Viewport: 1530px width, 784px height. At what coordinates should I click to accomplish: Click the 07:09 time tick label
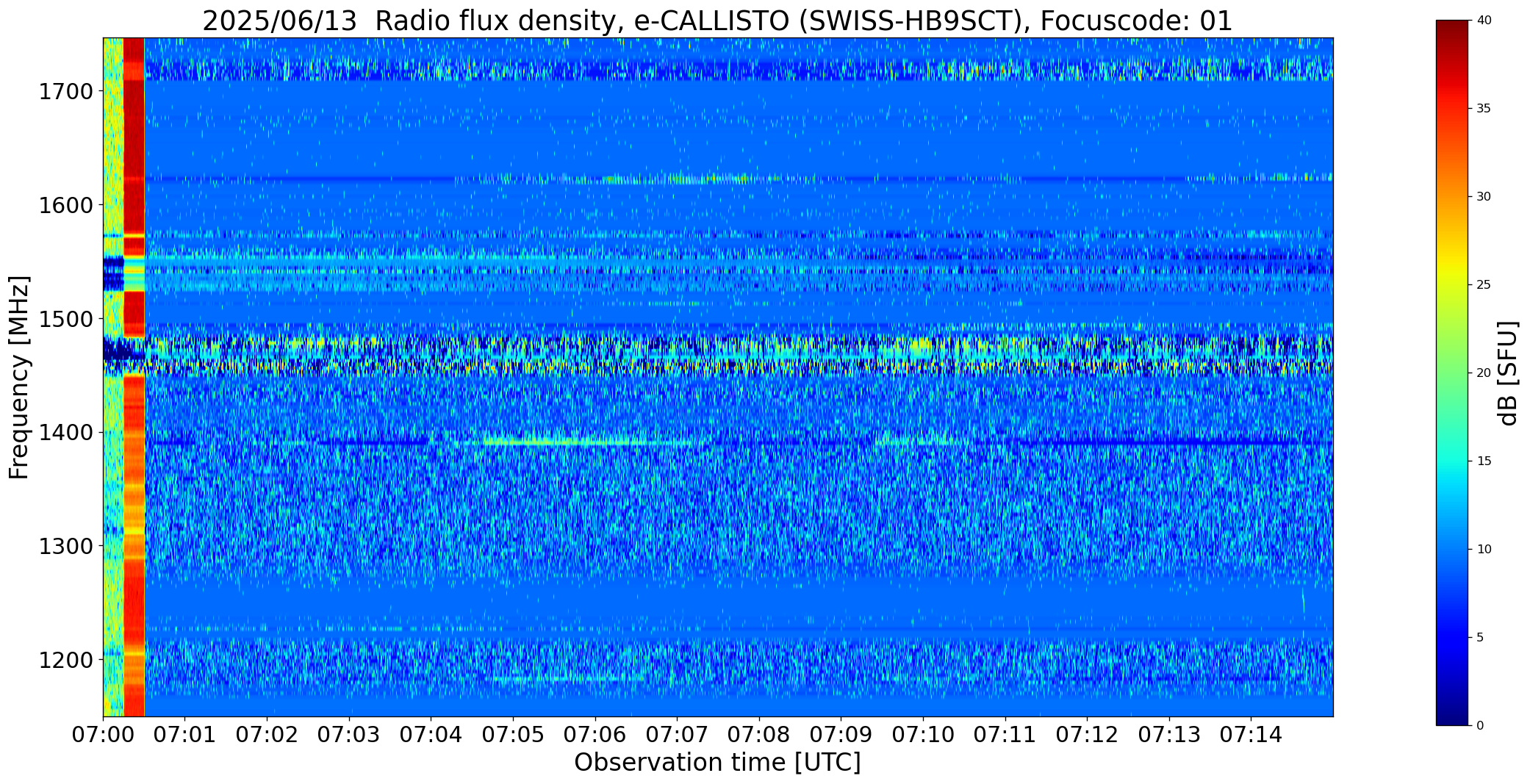[x=841, y=735]
